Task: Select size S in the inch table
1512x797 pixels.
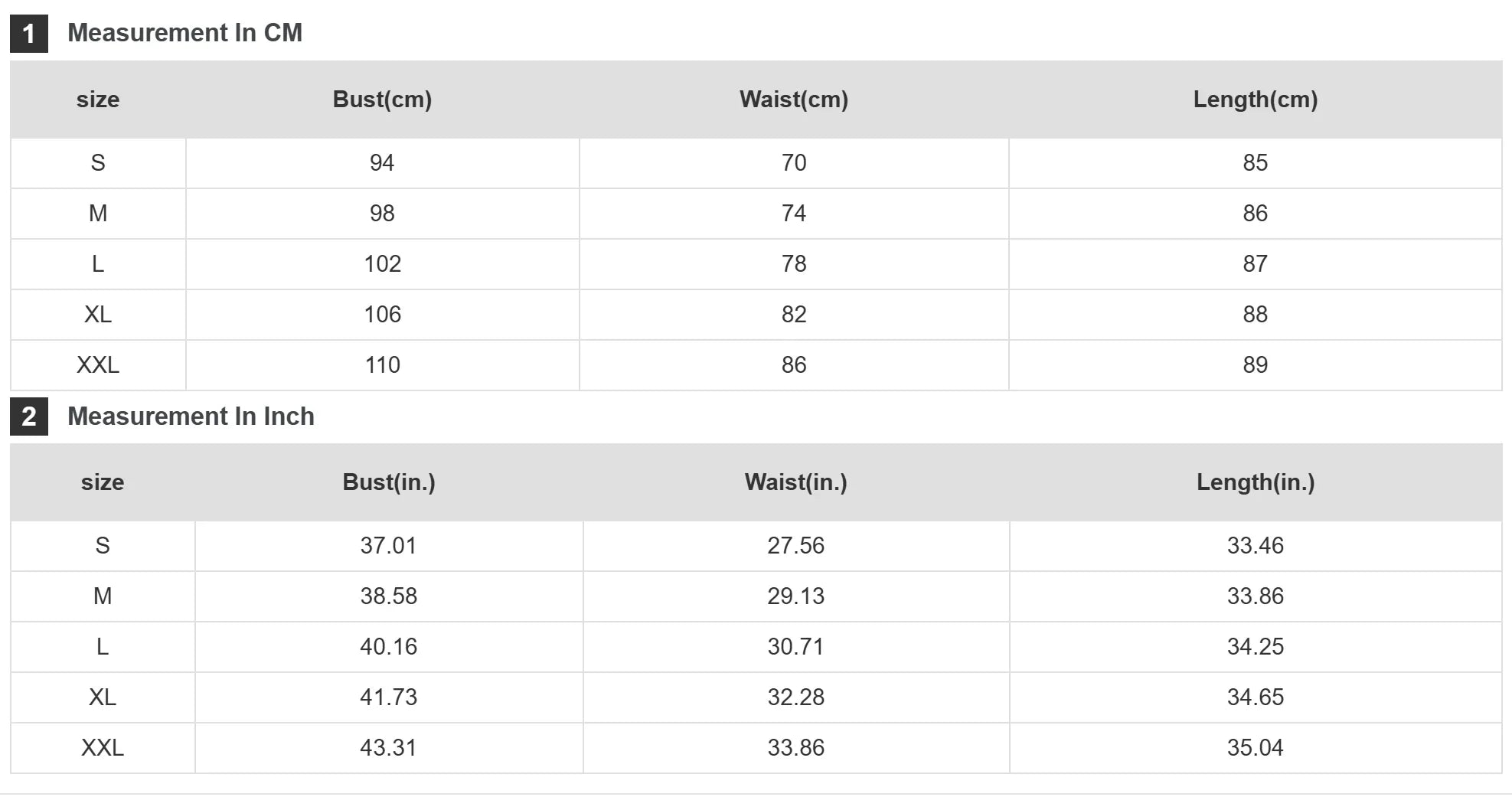Action: (x=103, y=546)
